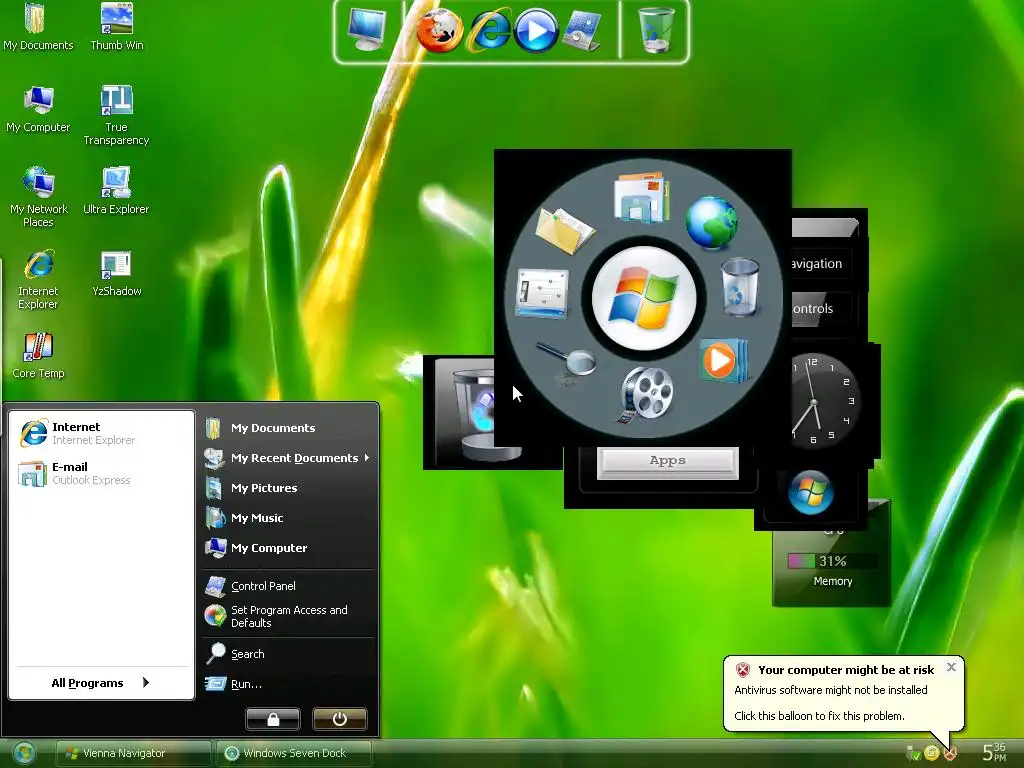Image resolution: width=1024 pixels, height=768 pixels.
Task: Open the Core Temp desktop shortcut
Action: tap(38, 355)
